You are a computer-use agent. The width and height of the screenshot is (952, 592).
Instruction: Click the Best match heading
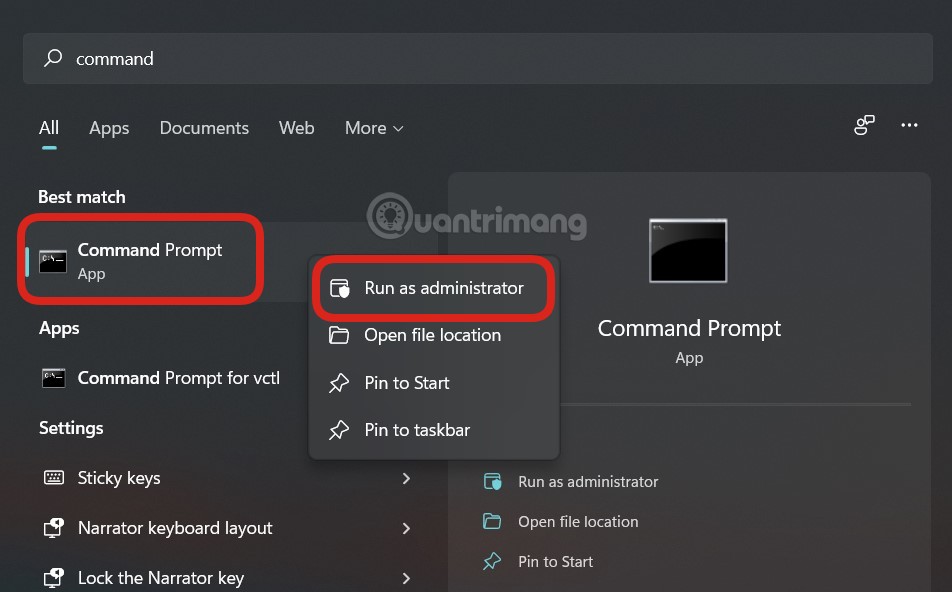pyautogui.click(x=82, y=197)
